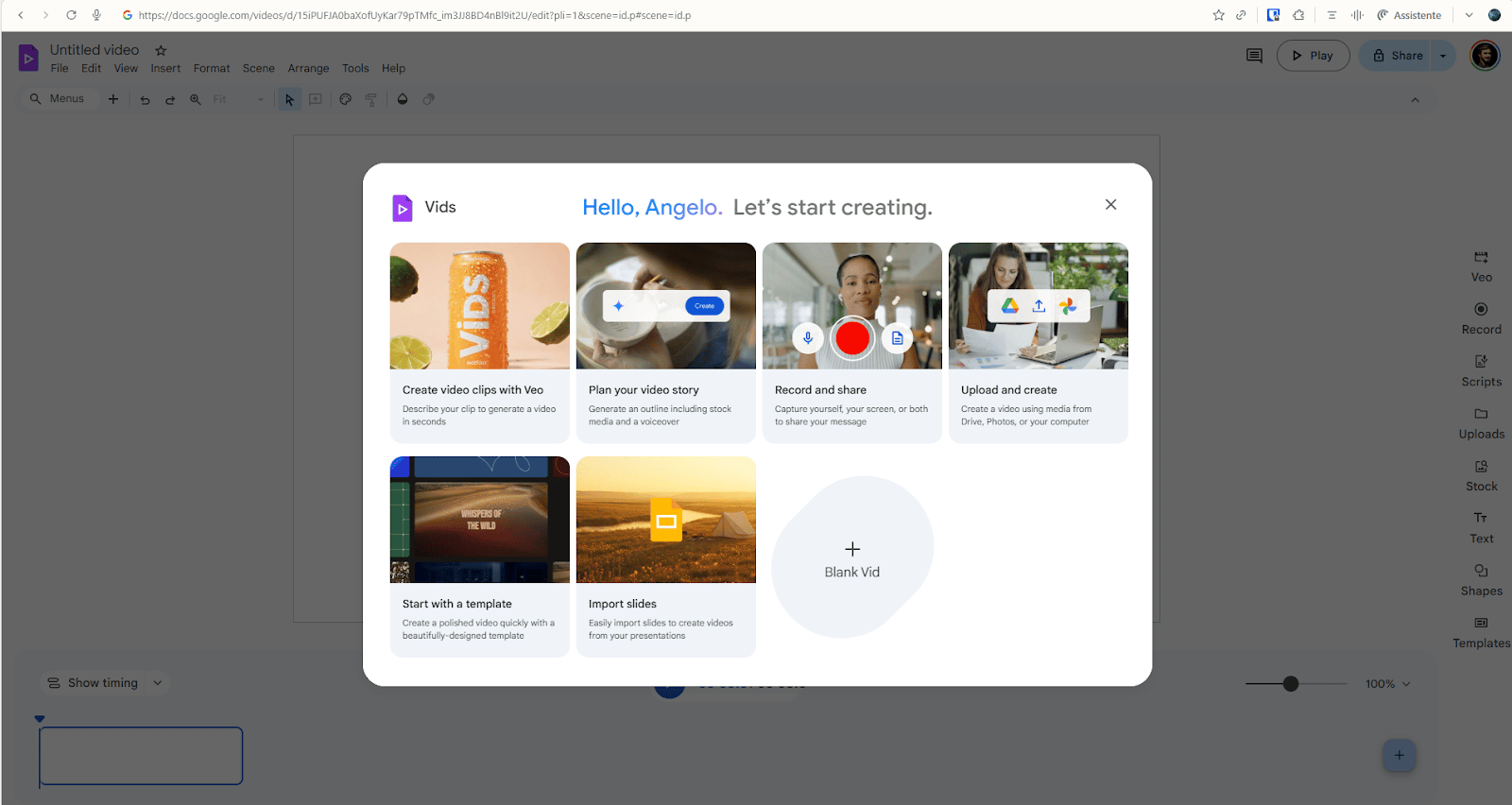
Task: Select the Start with a template card
Action: click(x=480, y=557)
